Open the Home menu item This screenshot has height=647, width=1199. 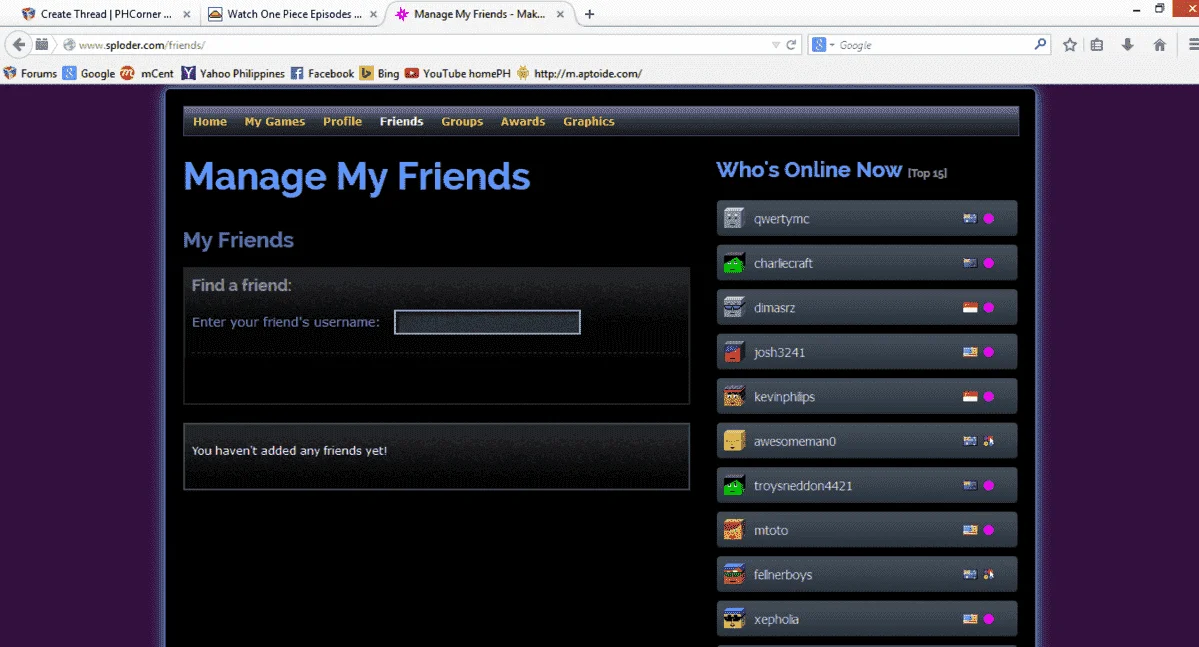210,122
